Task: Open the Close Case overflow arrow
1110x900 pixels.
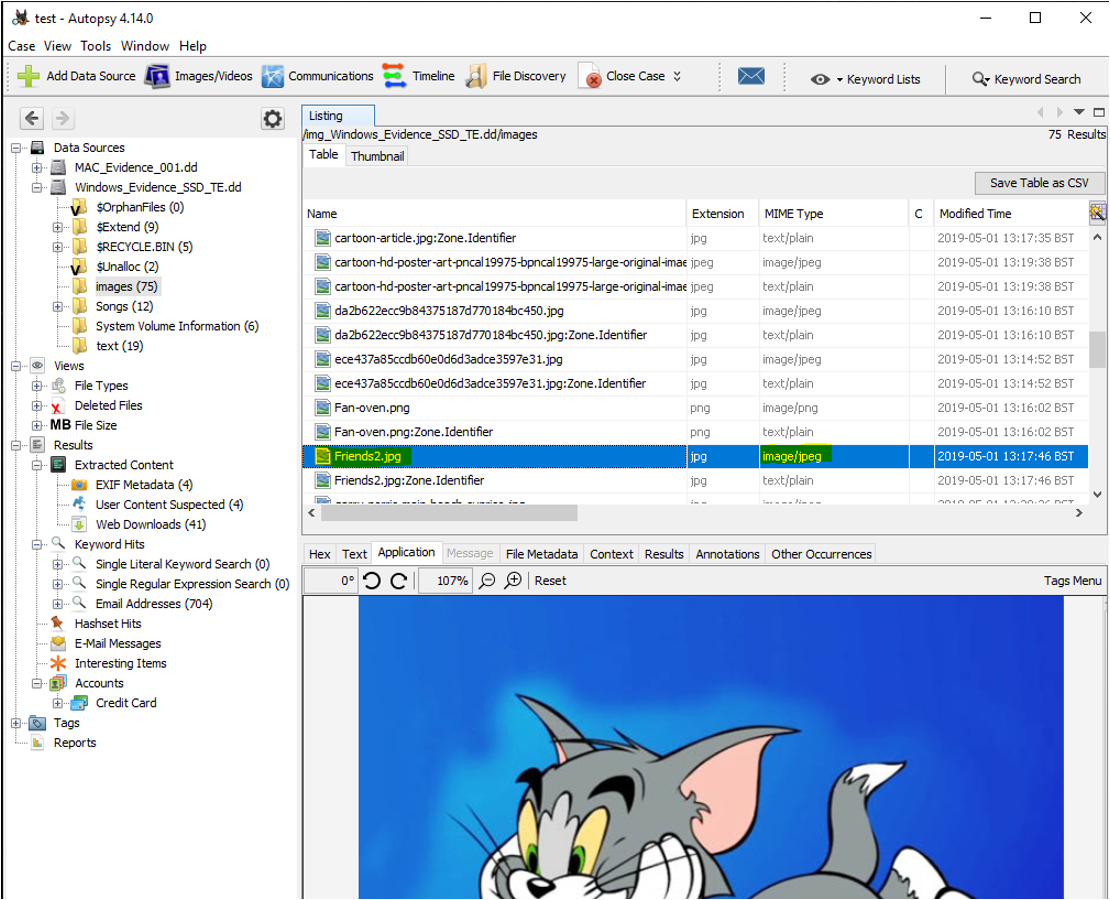Action: click(x=677, y=76)
